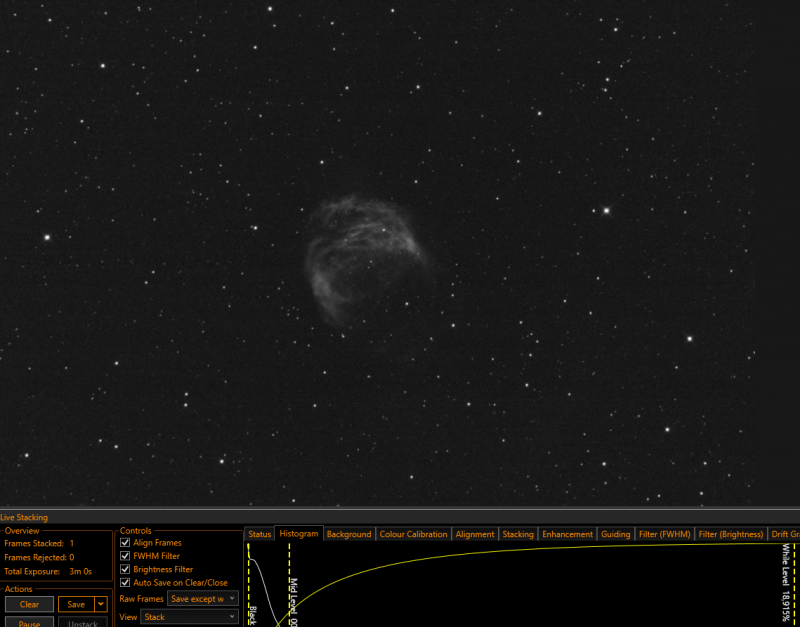The width and height of the screenshot is (800, 627).
Task: Open the Raw Frames dropdown
Action: coord(203,599)
